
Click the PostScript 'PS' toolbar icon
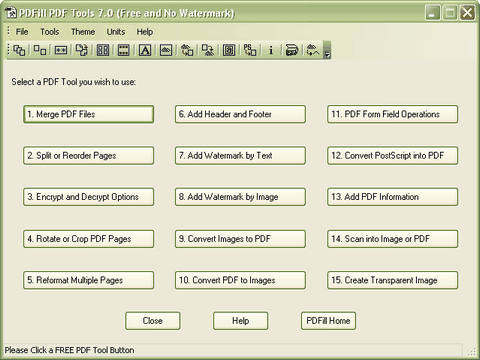250,50
